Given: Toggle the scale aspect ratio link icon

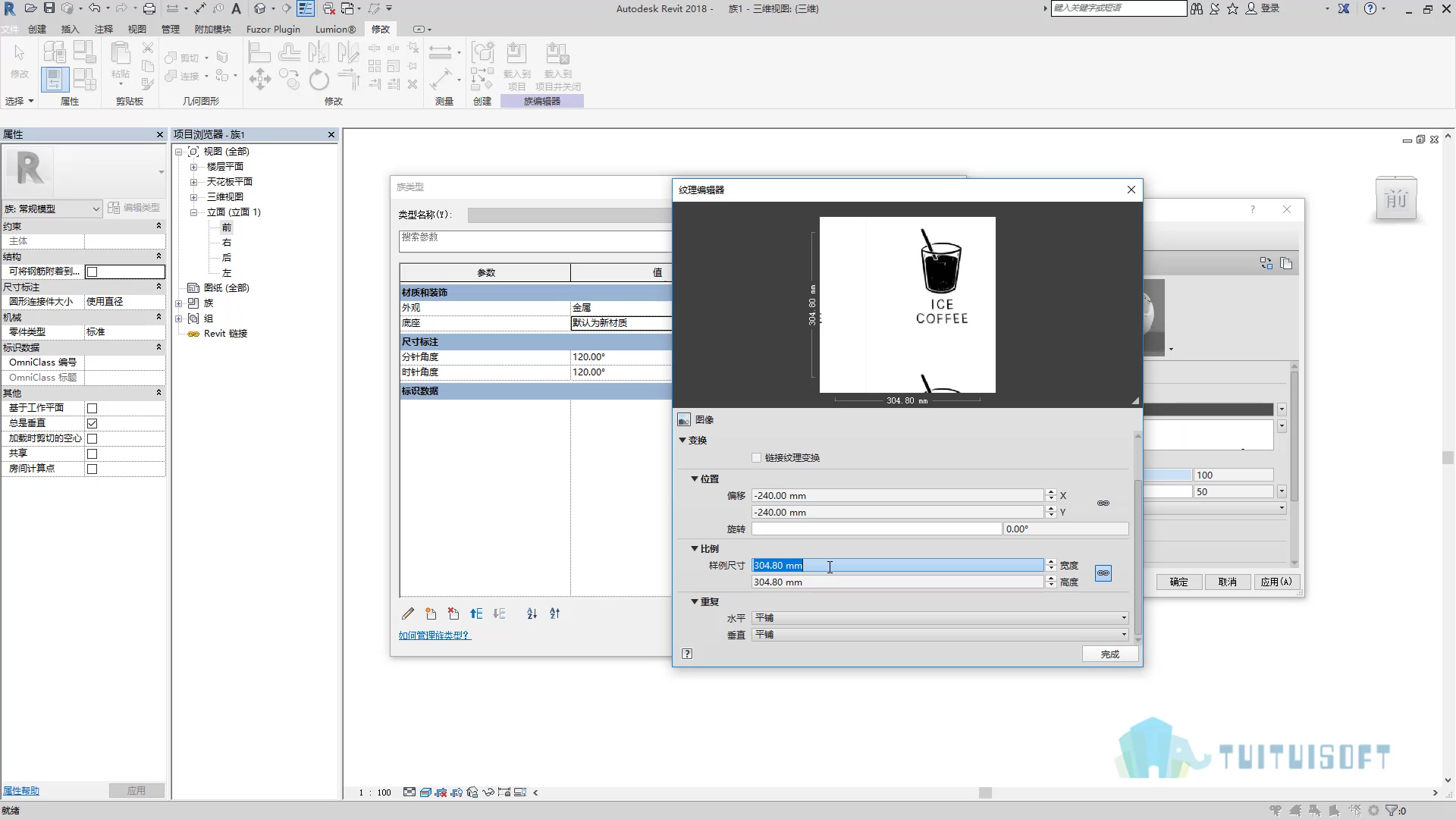Looking at the screenshot, I should coord(1103,573).
